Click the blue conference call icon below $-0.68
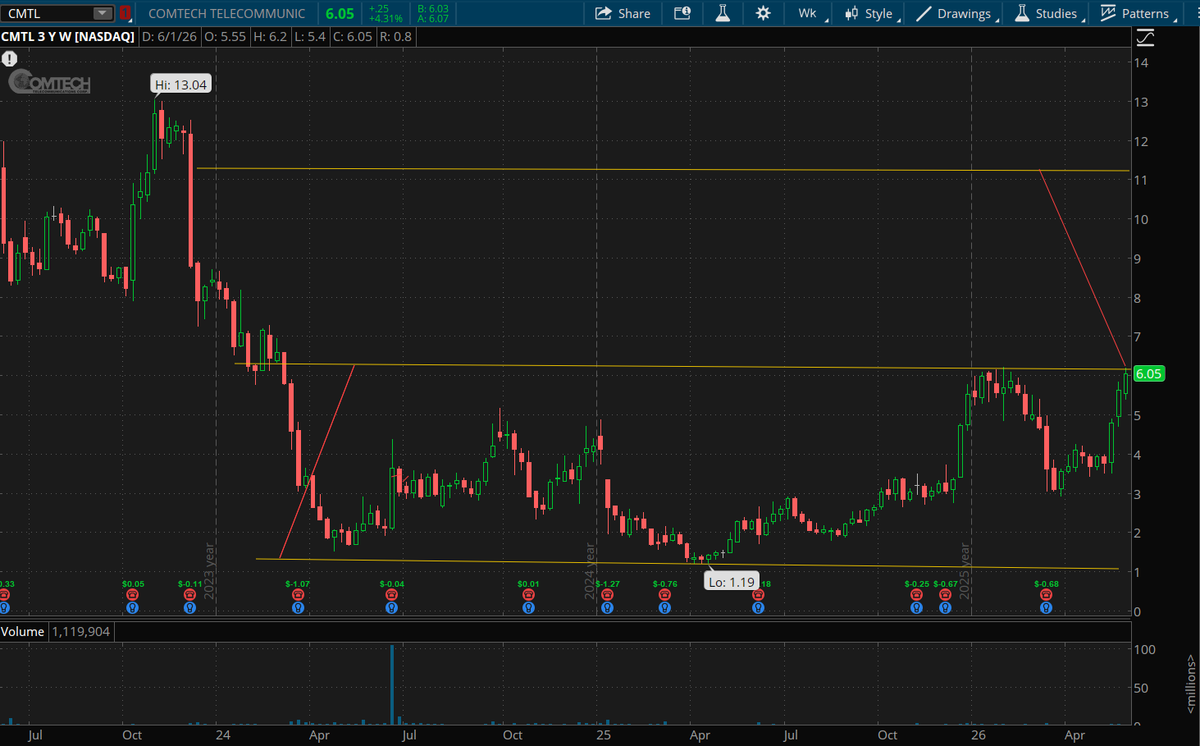 click(x=1046, y=607)
